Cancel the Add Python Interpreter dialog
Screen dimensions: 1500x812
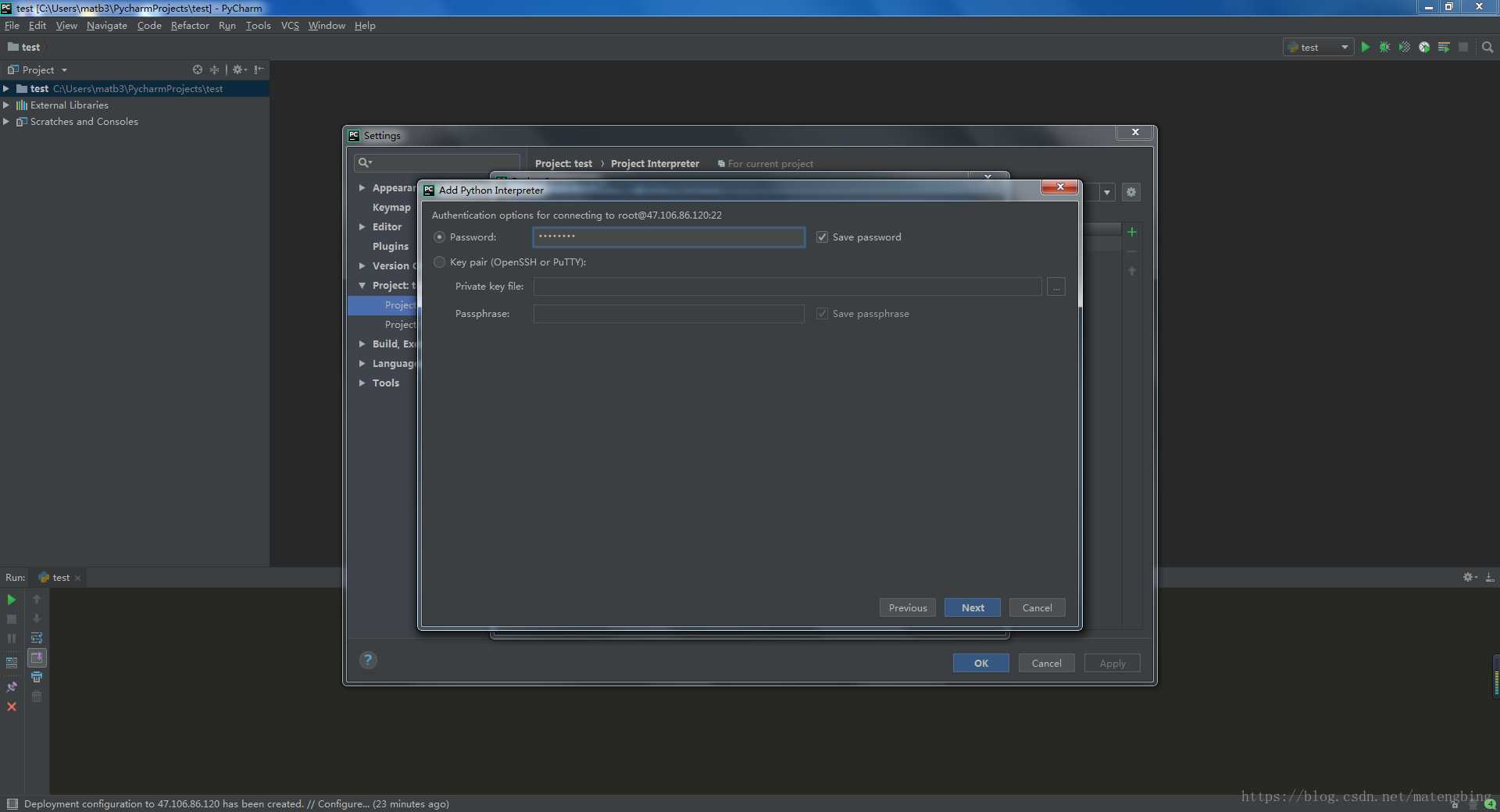click(x=1037, y=608)
